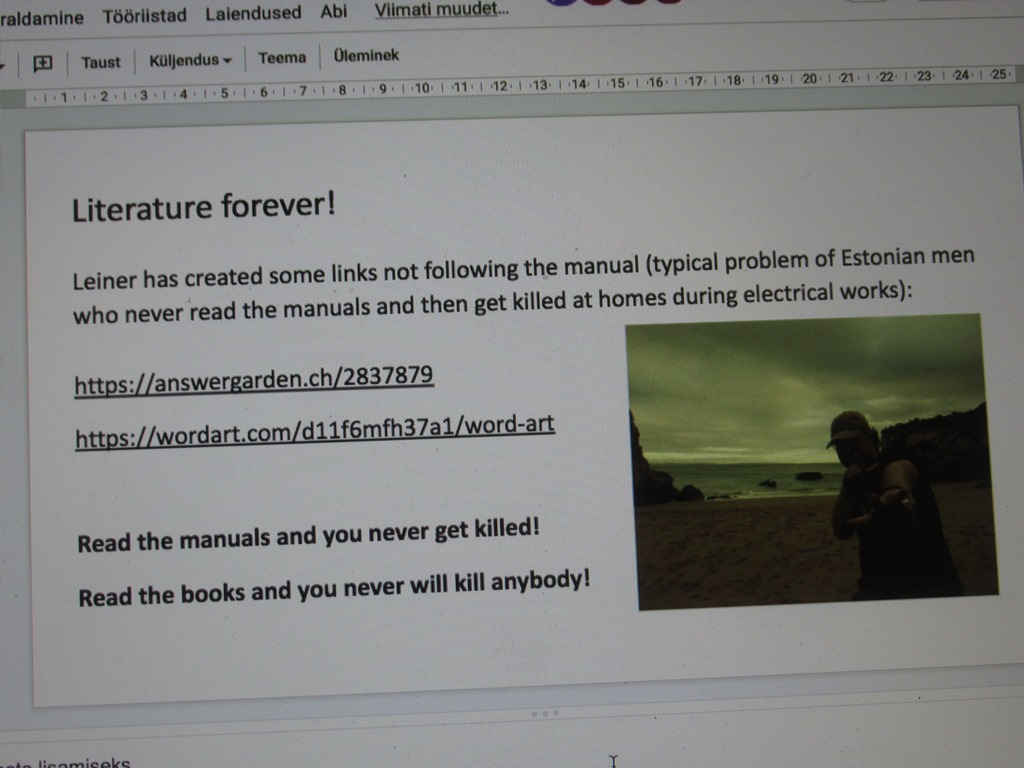Image resolution: width=1024 pixels, height=768 pixels.
Task: Click the add comment box icon
Action: (x=42, y=63)
